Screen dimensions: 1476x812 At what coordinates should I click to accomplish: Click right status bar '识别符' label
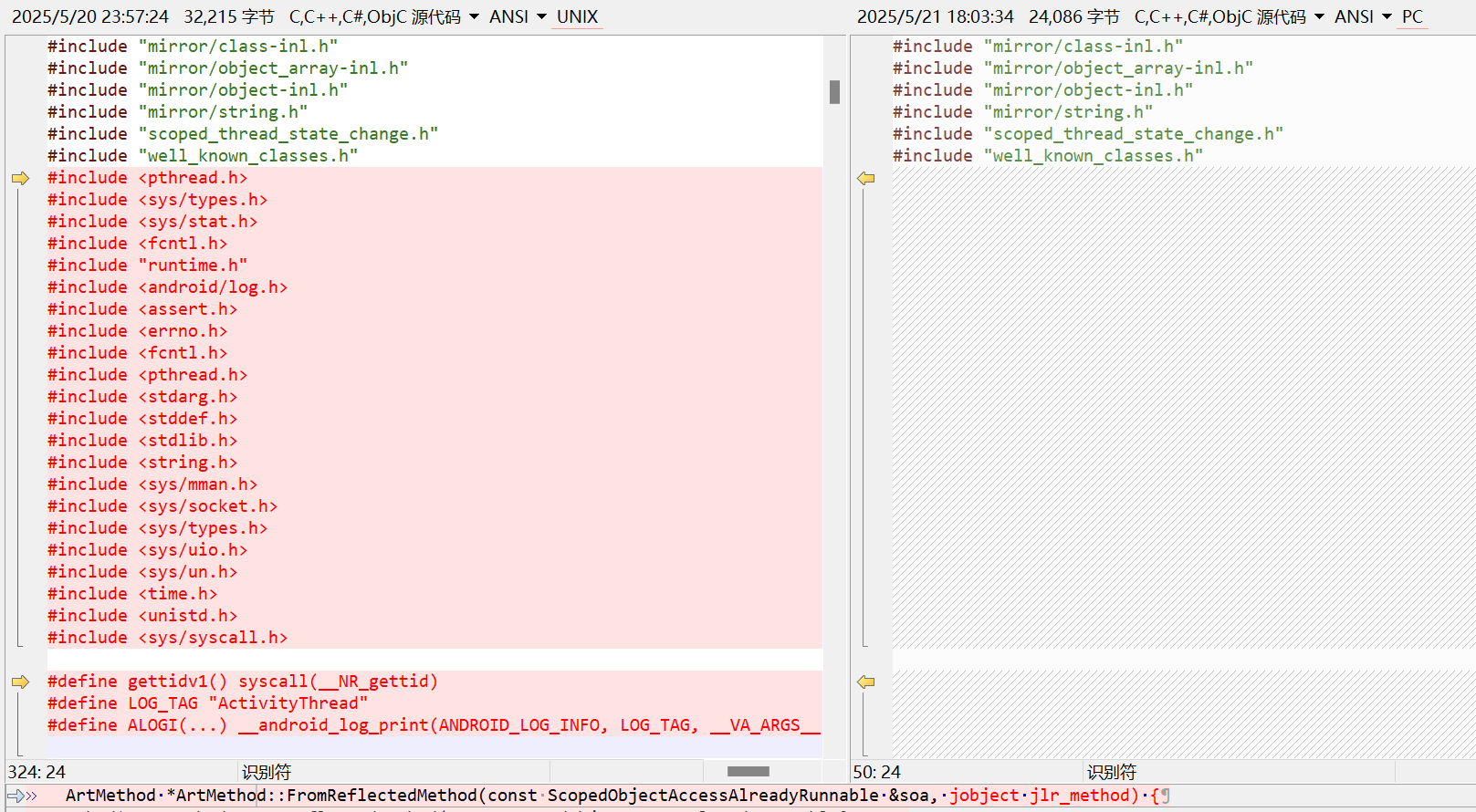click(x=1112, y=772)
